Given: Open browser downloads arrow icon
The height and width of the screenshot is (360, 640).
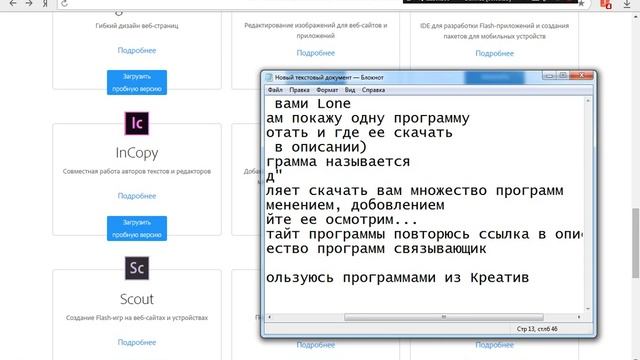Looking at the screenshot, I should [627, 4].
